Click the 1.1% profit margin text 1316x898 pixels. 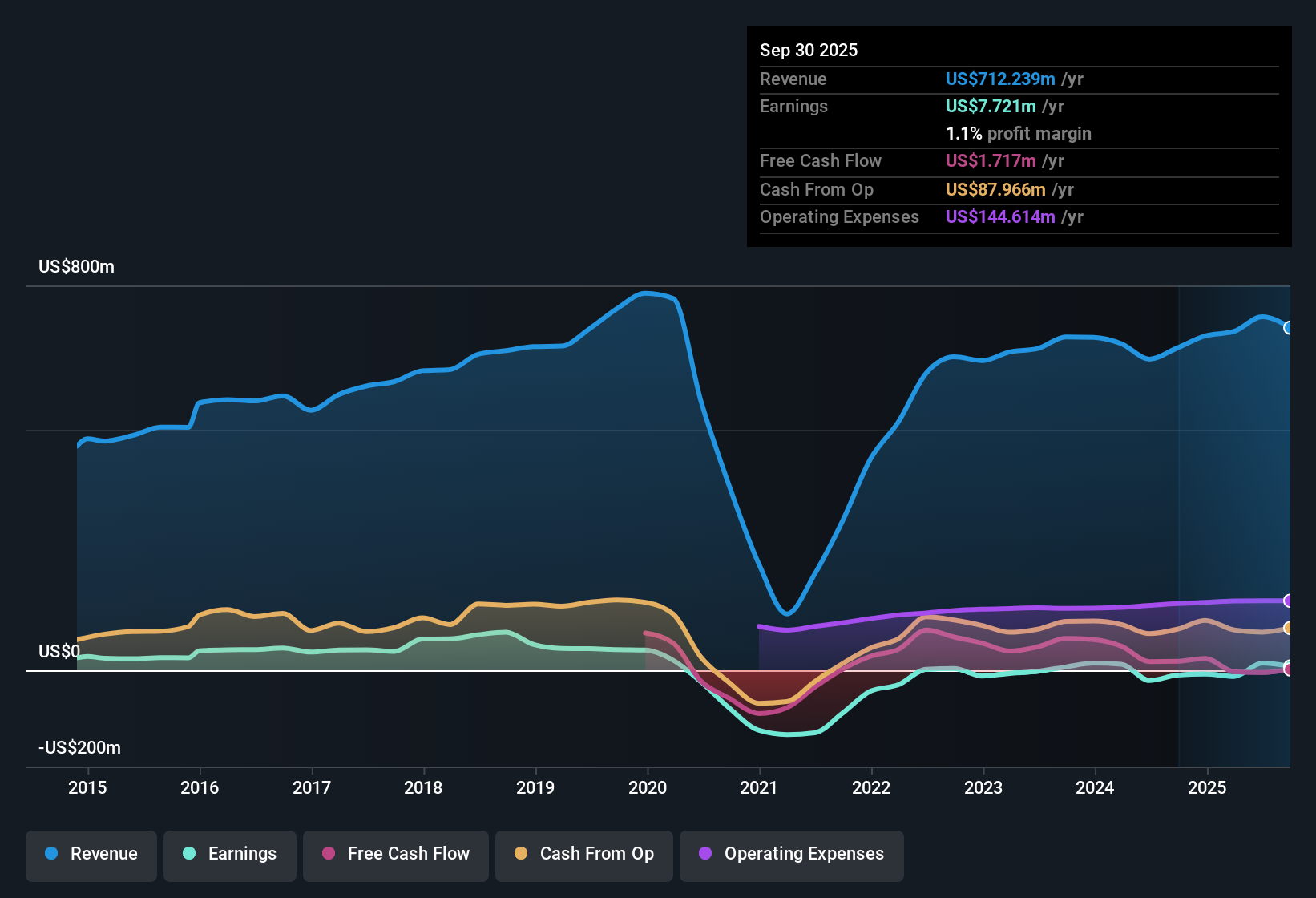point(1018,134)
